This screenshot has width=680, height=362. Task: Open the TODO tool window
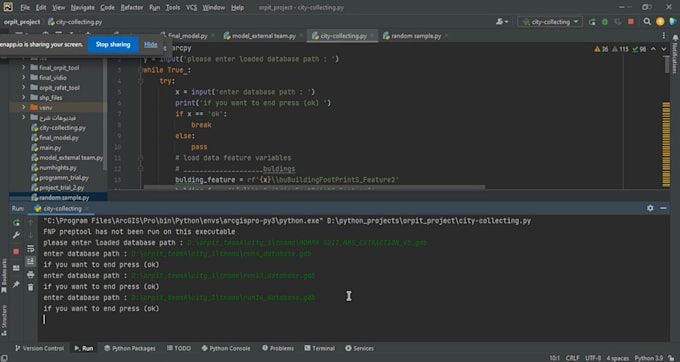pyautogui.click(x=179, y=348)
